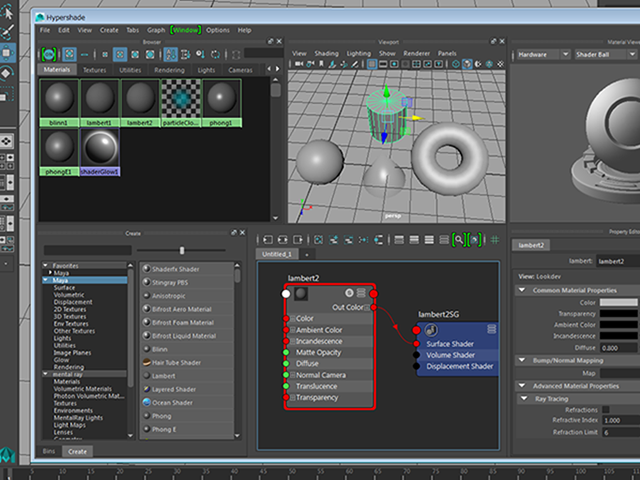Toggle the Viewport smooth shade all icon

tap(467, 64)
